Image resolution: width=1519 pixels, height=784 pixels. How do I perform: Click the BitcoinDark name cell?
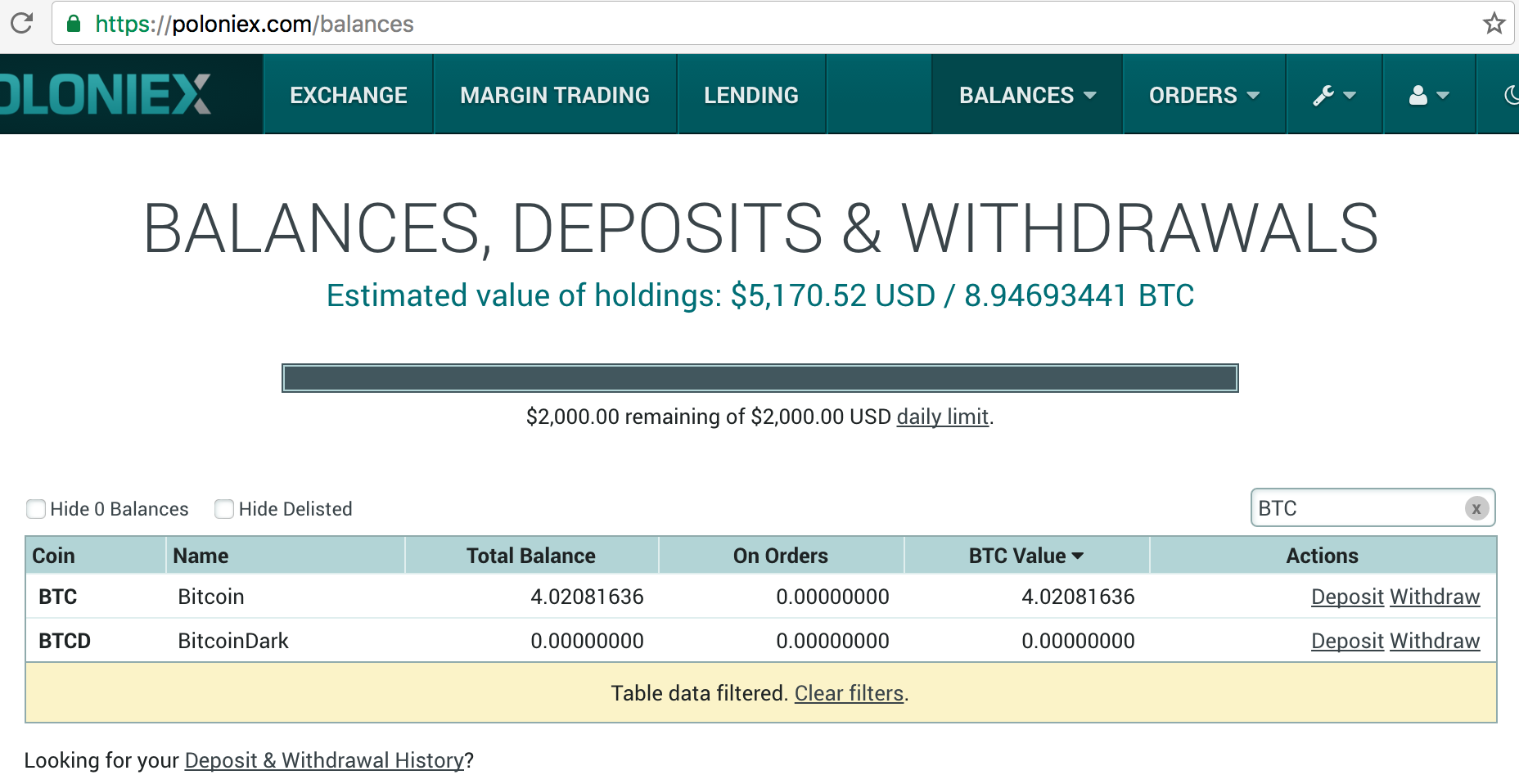(x=233, y=641)
